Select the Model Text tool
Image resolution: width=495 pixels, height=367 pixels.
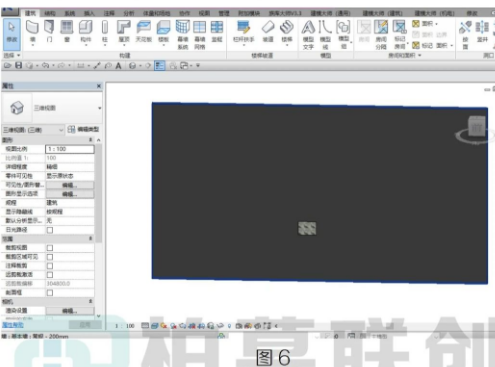click(x=308, y=34)
